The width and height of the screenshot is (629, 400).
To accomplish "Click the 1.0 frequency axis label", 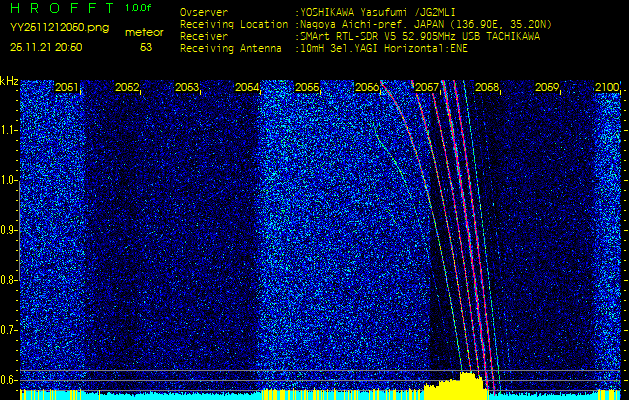I will [x=9, y=180].
